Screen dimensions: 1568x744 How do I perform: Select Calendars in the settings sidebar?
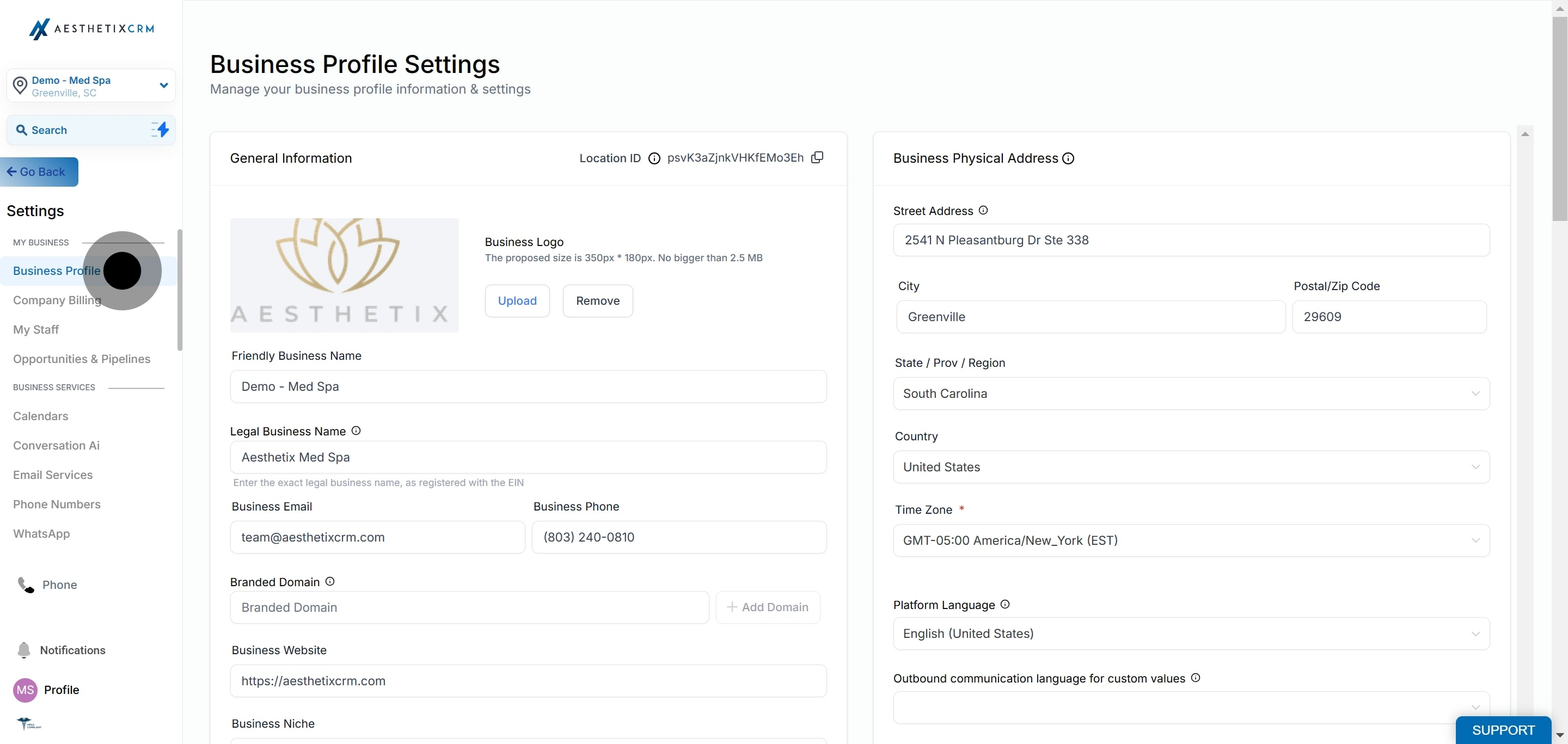[x=41, y=416]
